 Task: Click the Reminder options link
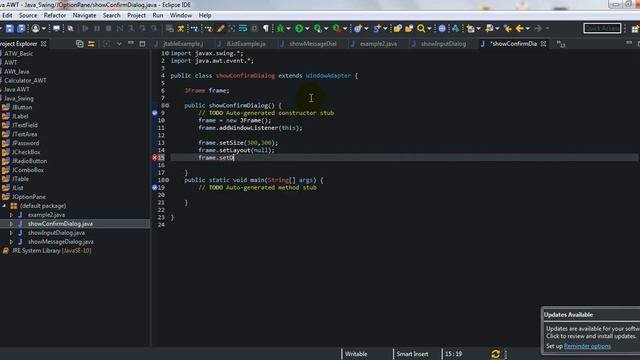[x=587, y=346]
